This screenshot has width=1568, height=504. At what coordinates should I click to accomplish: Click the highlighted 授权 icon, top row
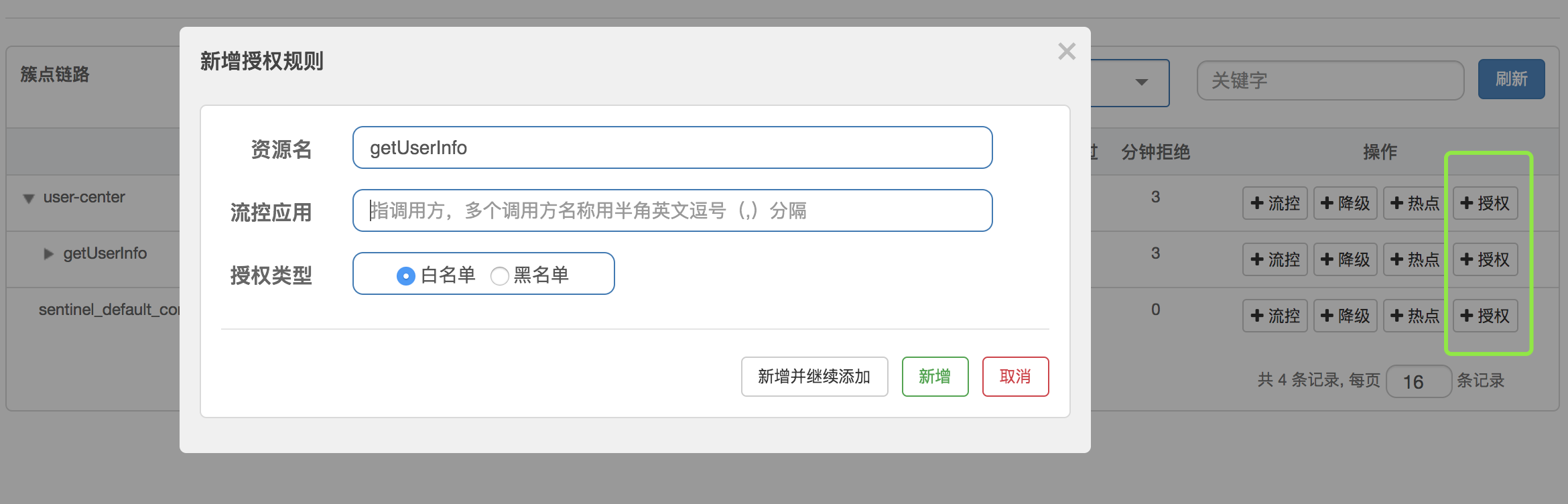[1485, 202]
